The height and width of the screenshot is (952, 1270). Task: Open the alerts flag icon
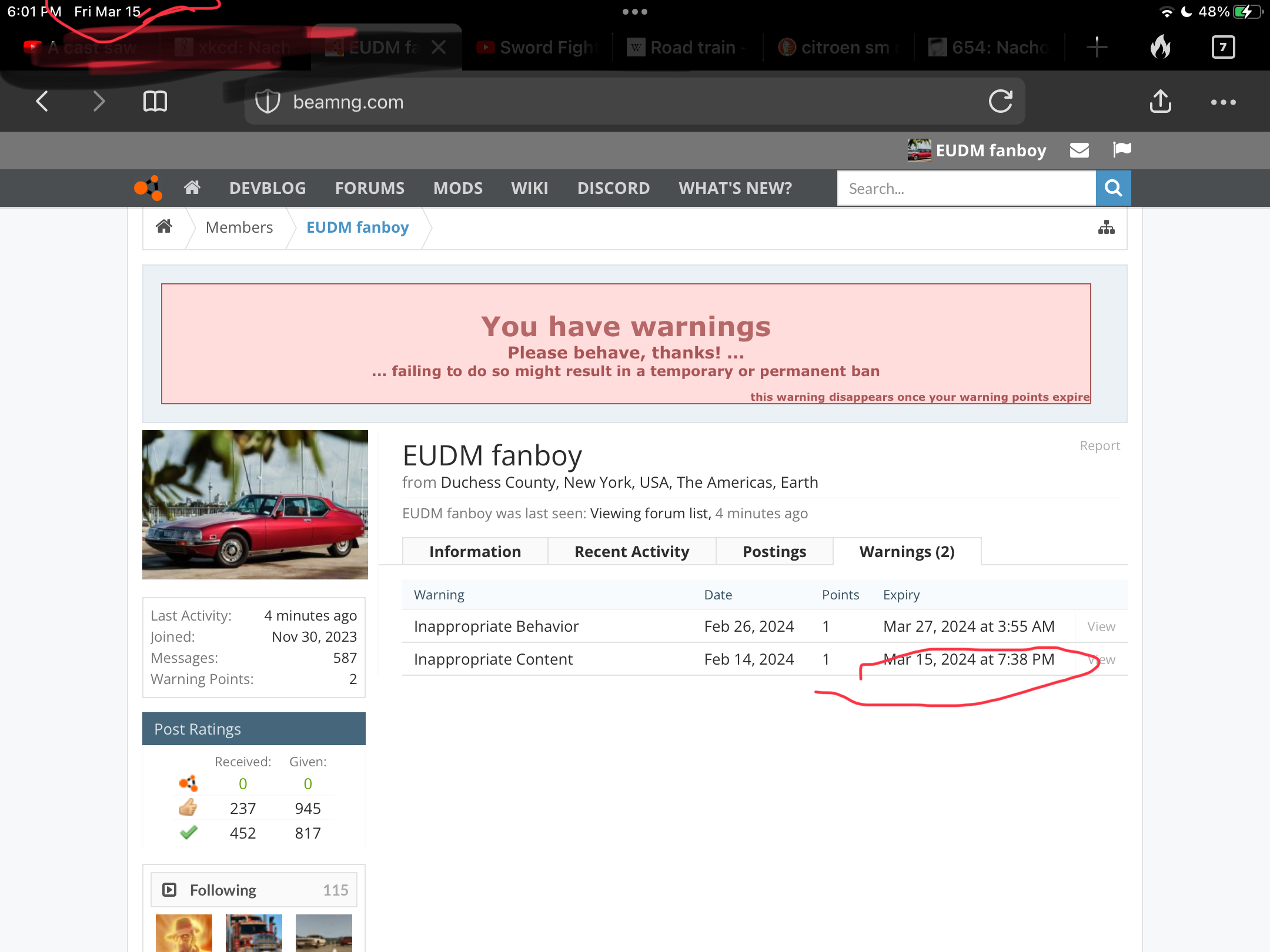pyautogui.click(x=1122, y=150)
